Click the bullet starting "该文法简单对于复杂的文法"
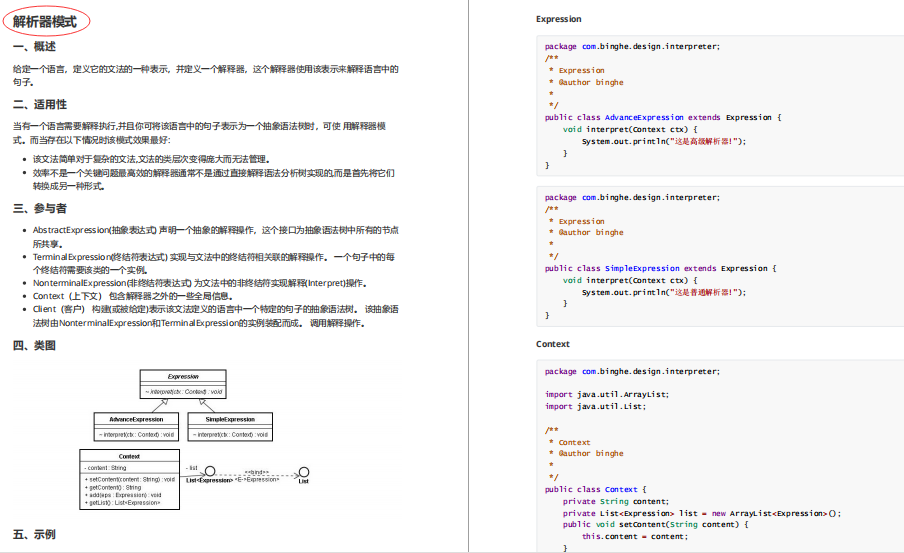 pyautogui.click(x=151, y=159)
